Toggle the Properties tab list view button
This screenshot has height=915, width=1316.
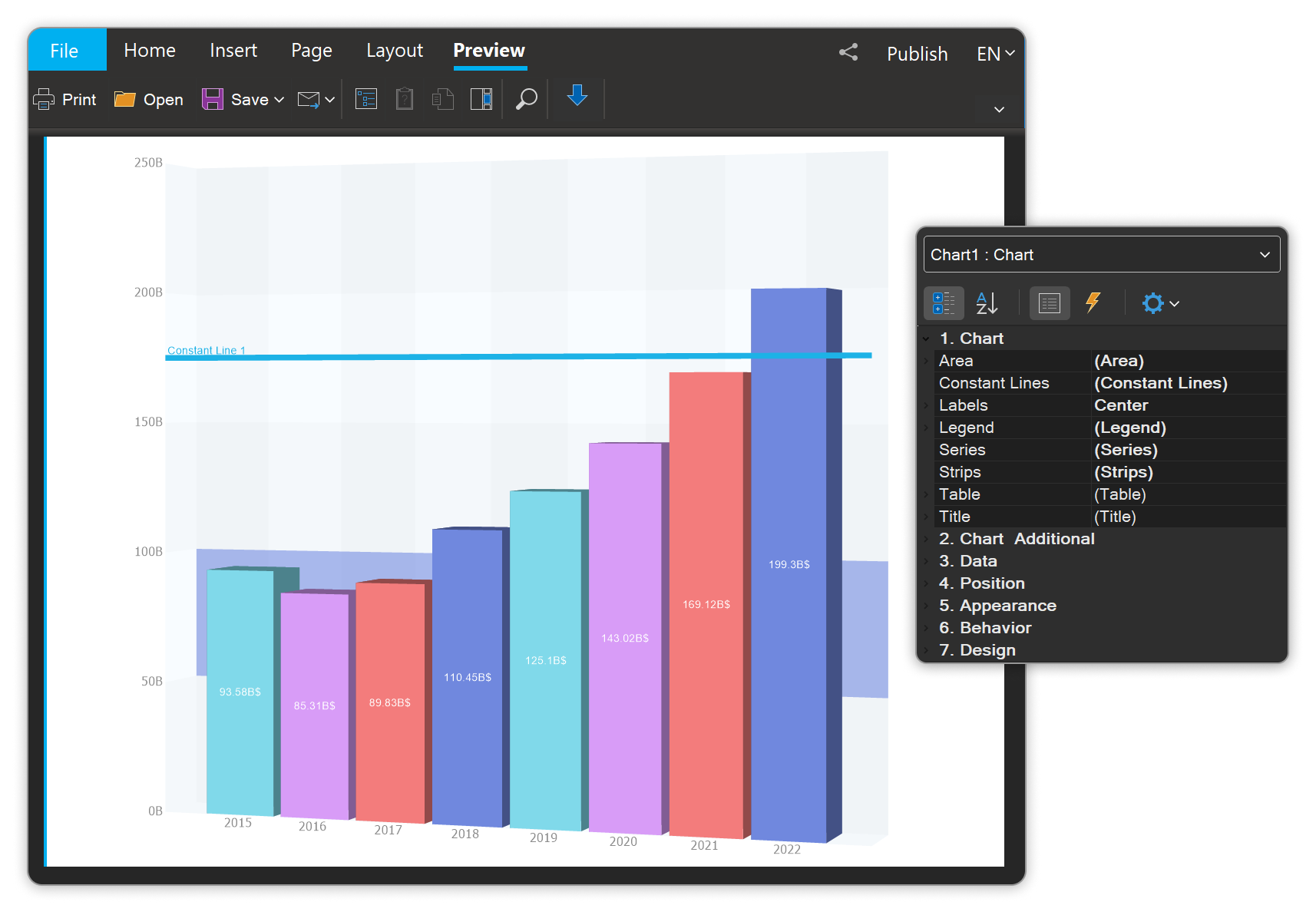[1049, 303]
